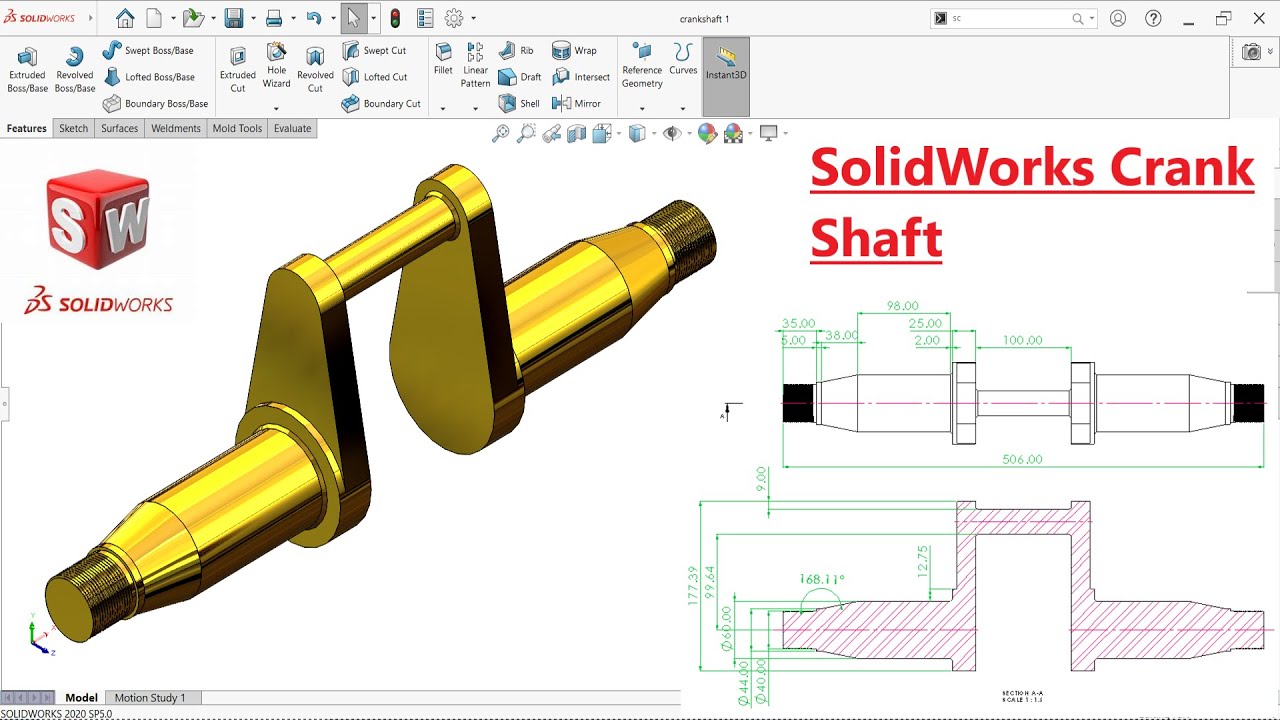Choose Revolved Cut
Screen dimensions: 1280x720
point(315,70)
